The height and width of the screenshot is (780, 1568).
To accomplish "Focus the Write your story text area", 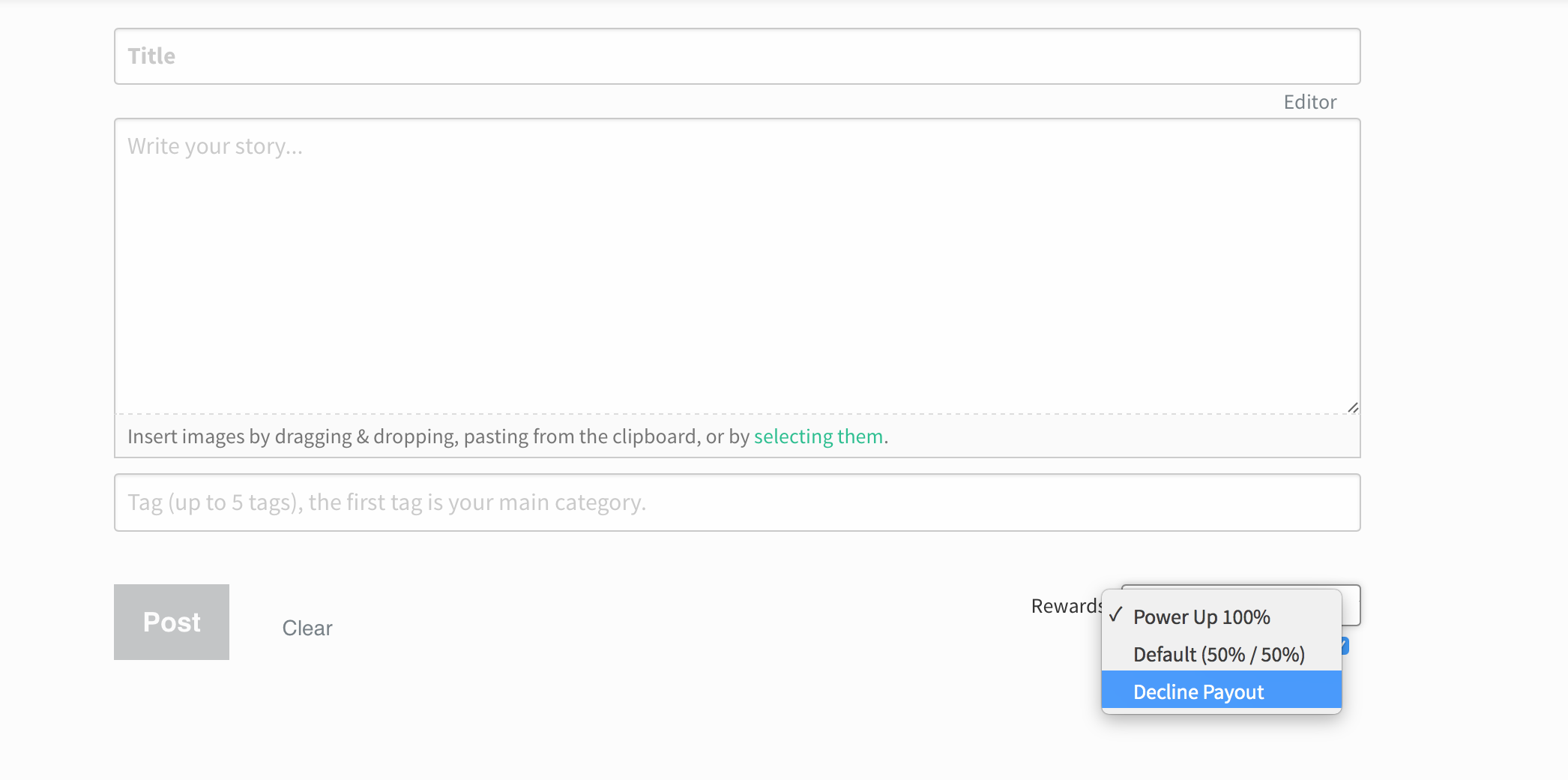I will pos(737,265).
